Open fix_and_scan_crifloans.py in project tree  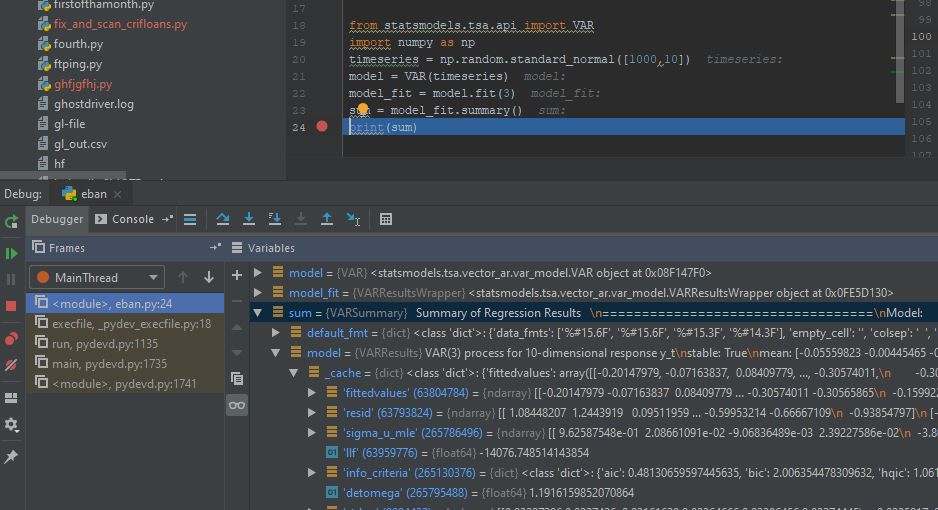[x=120, y=24]
